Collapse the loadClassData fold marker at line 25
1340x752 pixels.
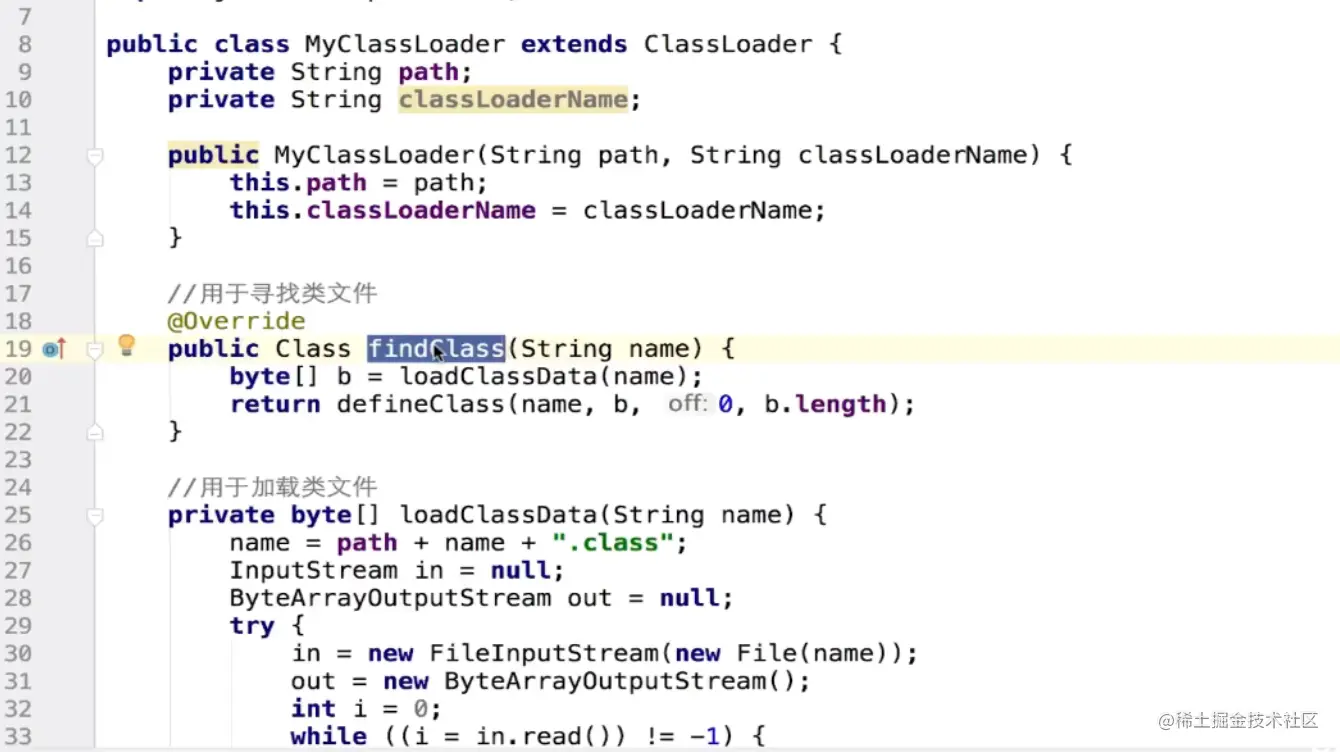tap(94, 514)
